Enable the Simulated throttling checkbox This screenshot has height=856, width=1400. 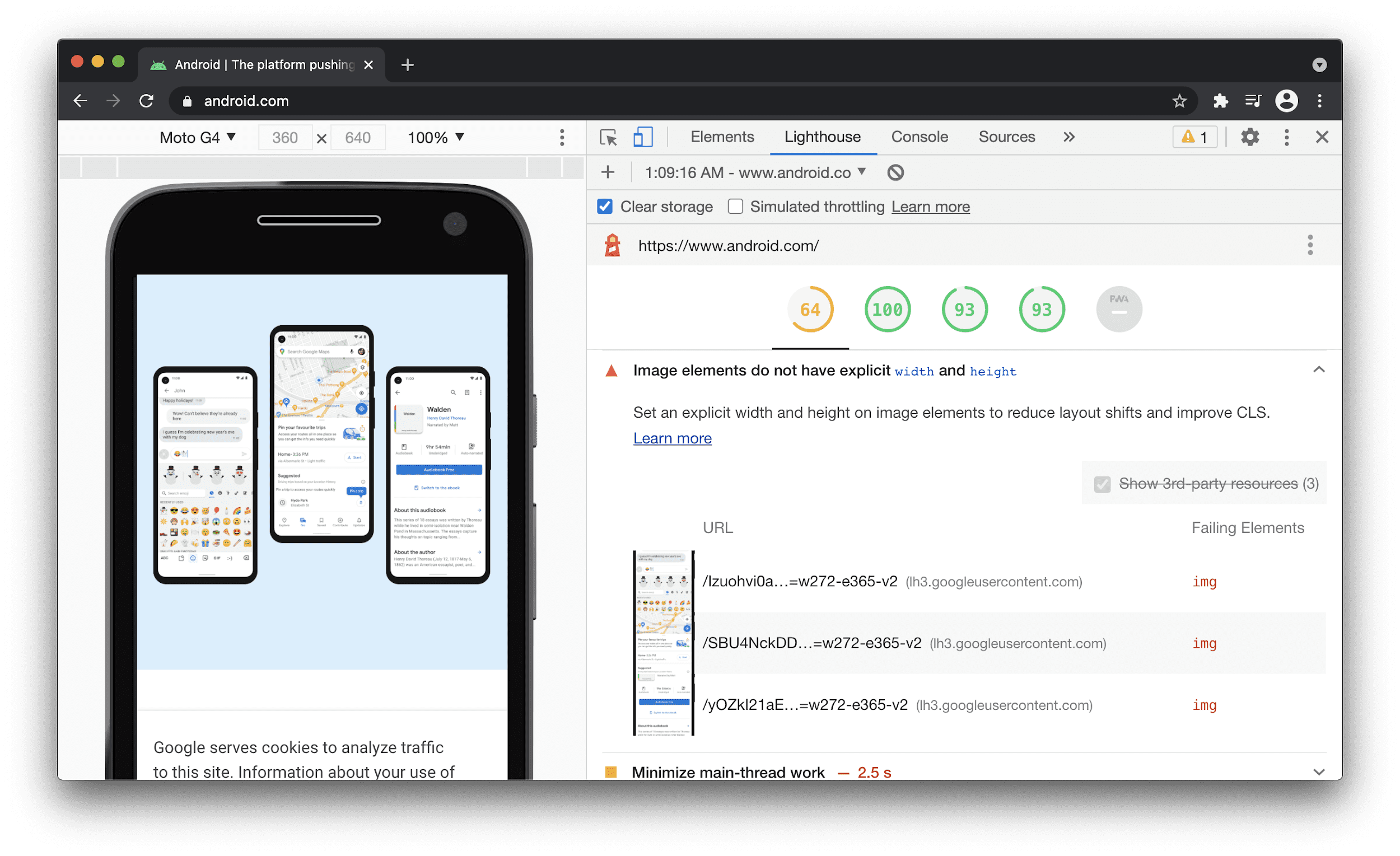(734, 207)
